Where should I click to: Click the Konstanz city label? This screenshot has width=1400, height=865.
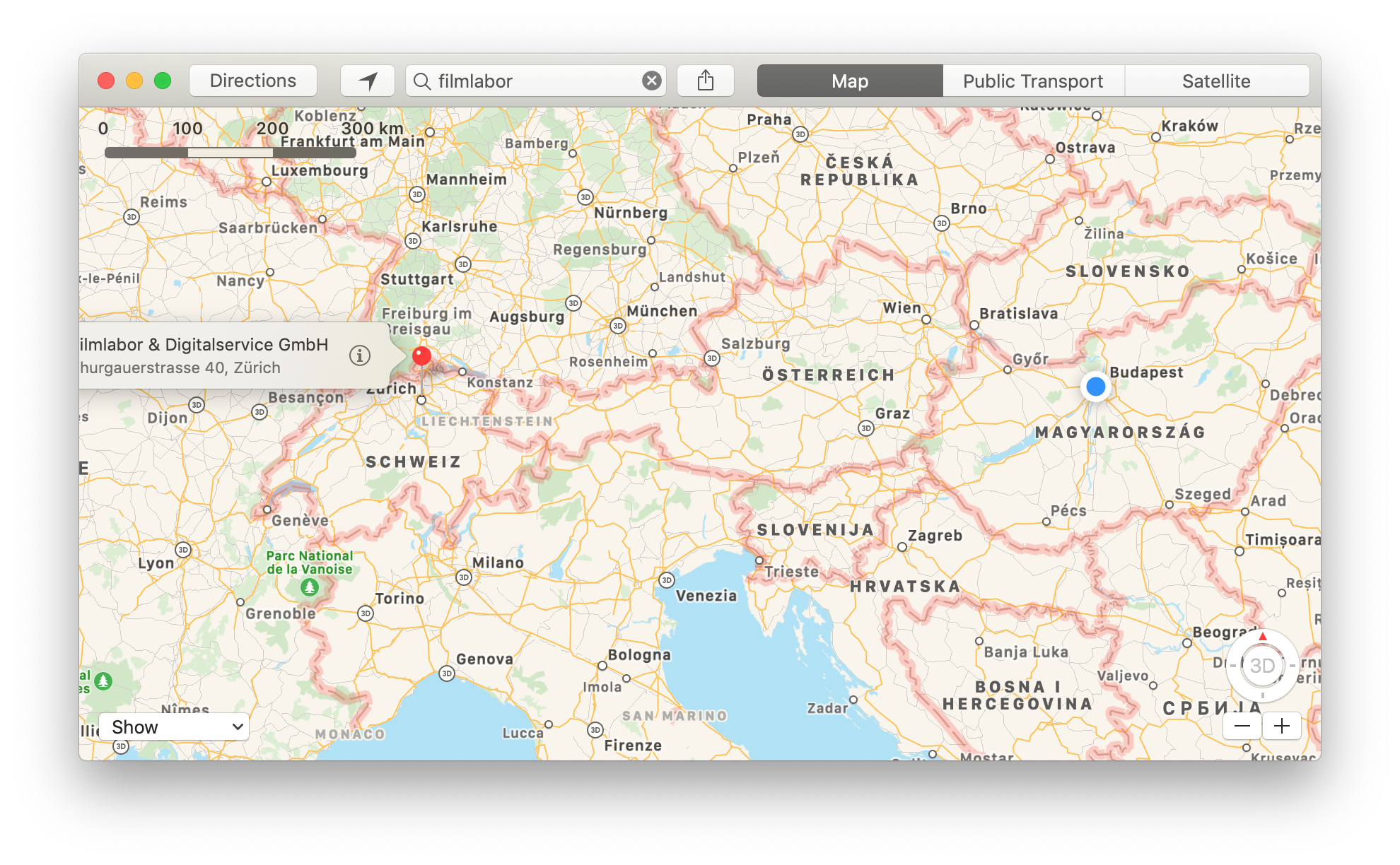pos(500,382)
